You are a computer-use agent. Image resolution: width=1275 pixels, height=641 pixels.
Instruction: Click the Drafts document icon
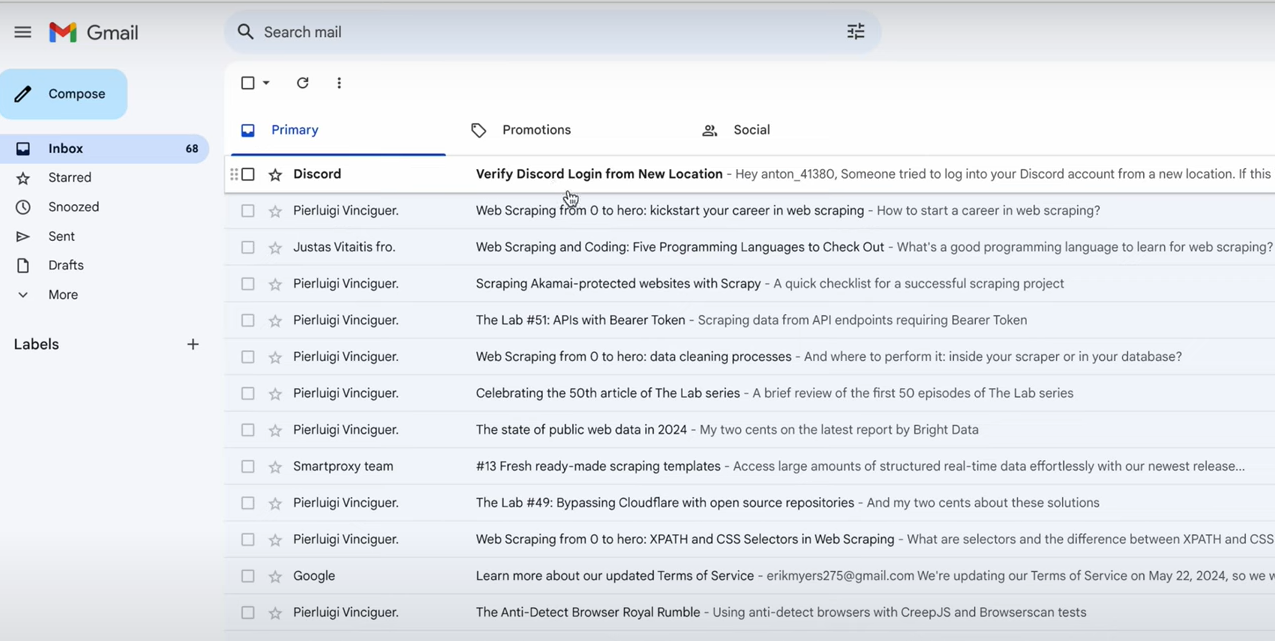pos(23,265)
